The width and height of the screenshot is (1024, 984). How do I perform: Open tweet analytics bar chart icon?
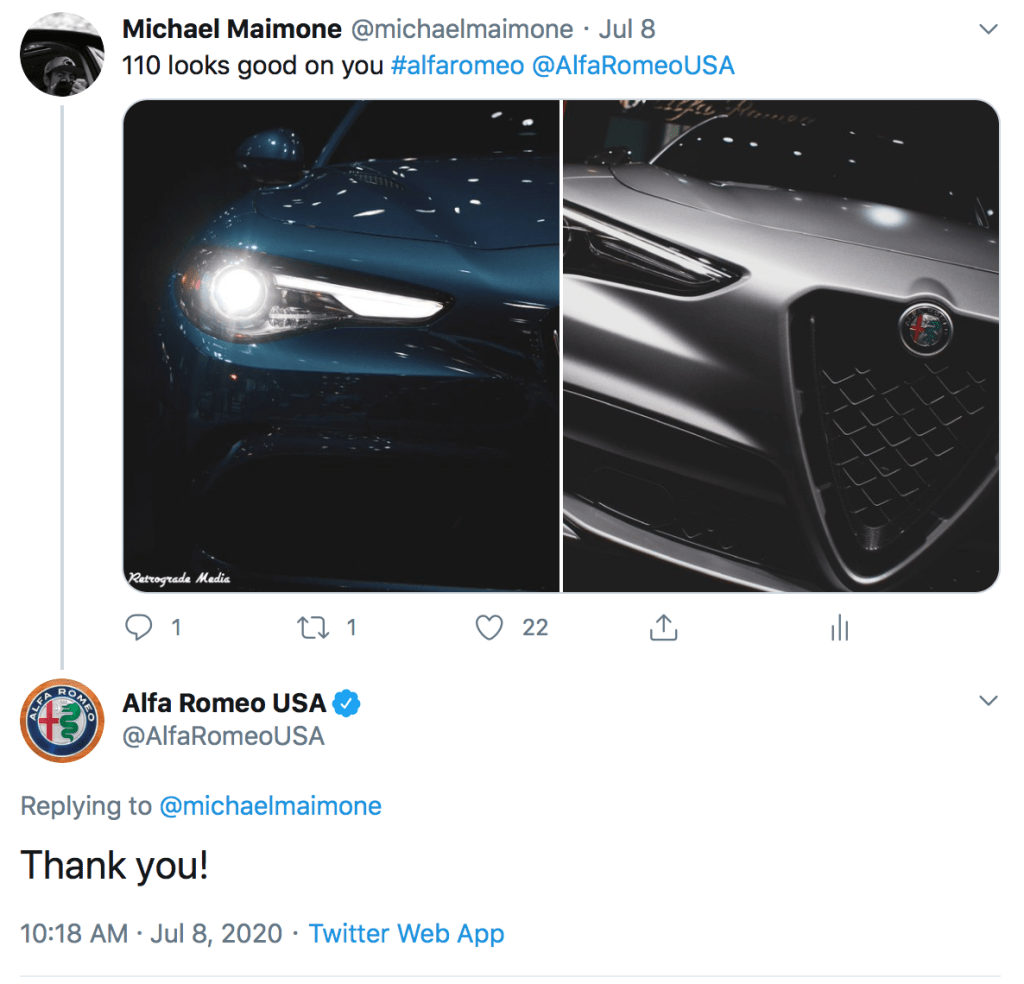point(840,627)
